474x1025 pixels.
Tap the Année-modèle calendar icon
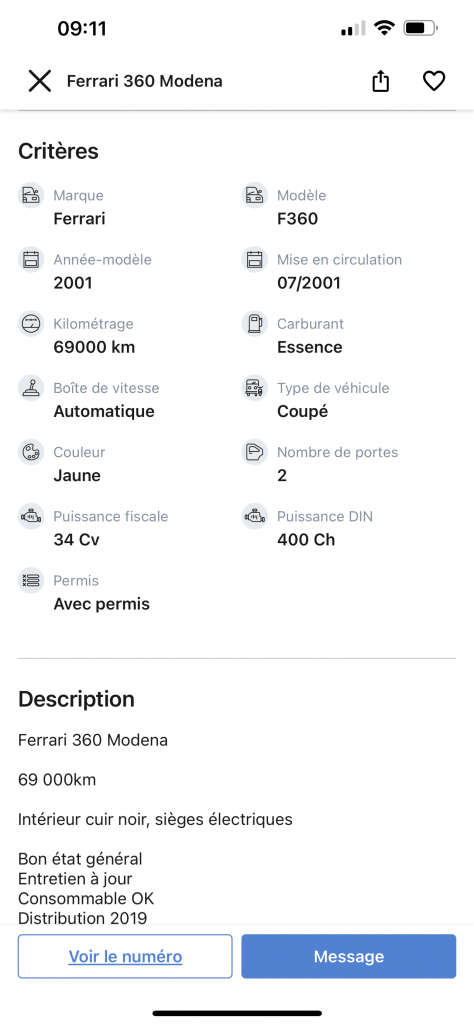pos(31,260)
